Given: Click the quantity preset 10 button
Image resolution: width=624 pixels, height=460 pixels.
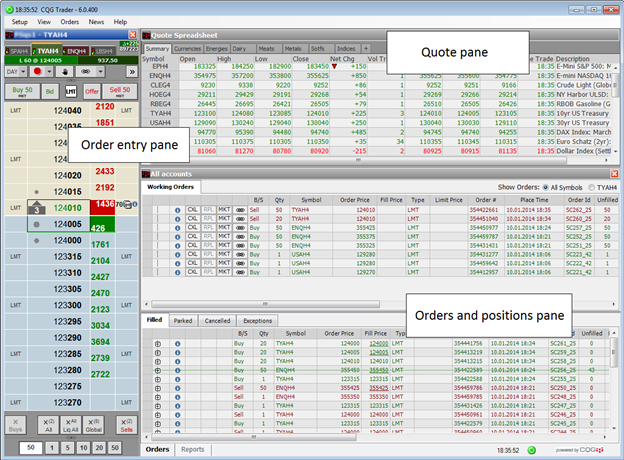Looking at the screenshot, I should click(x=84, y=448).
